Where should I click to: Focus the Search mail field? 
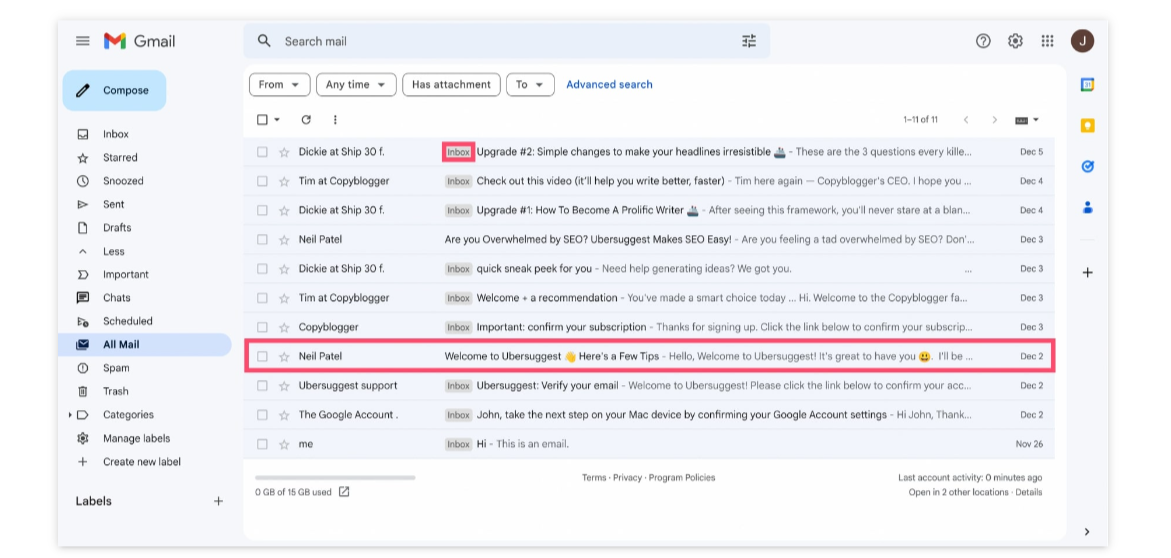coord(508,41)
